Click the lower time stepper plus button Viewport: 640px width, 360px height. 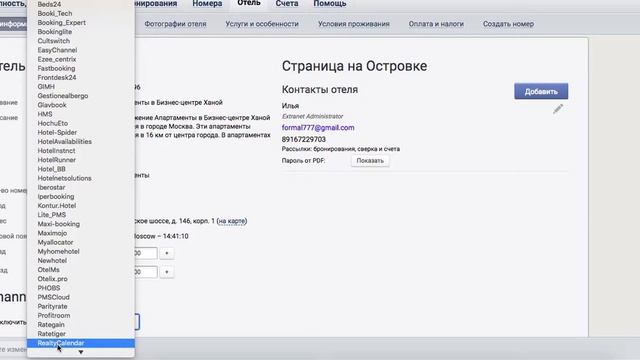click(x=167, y=272)
